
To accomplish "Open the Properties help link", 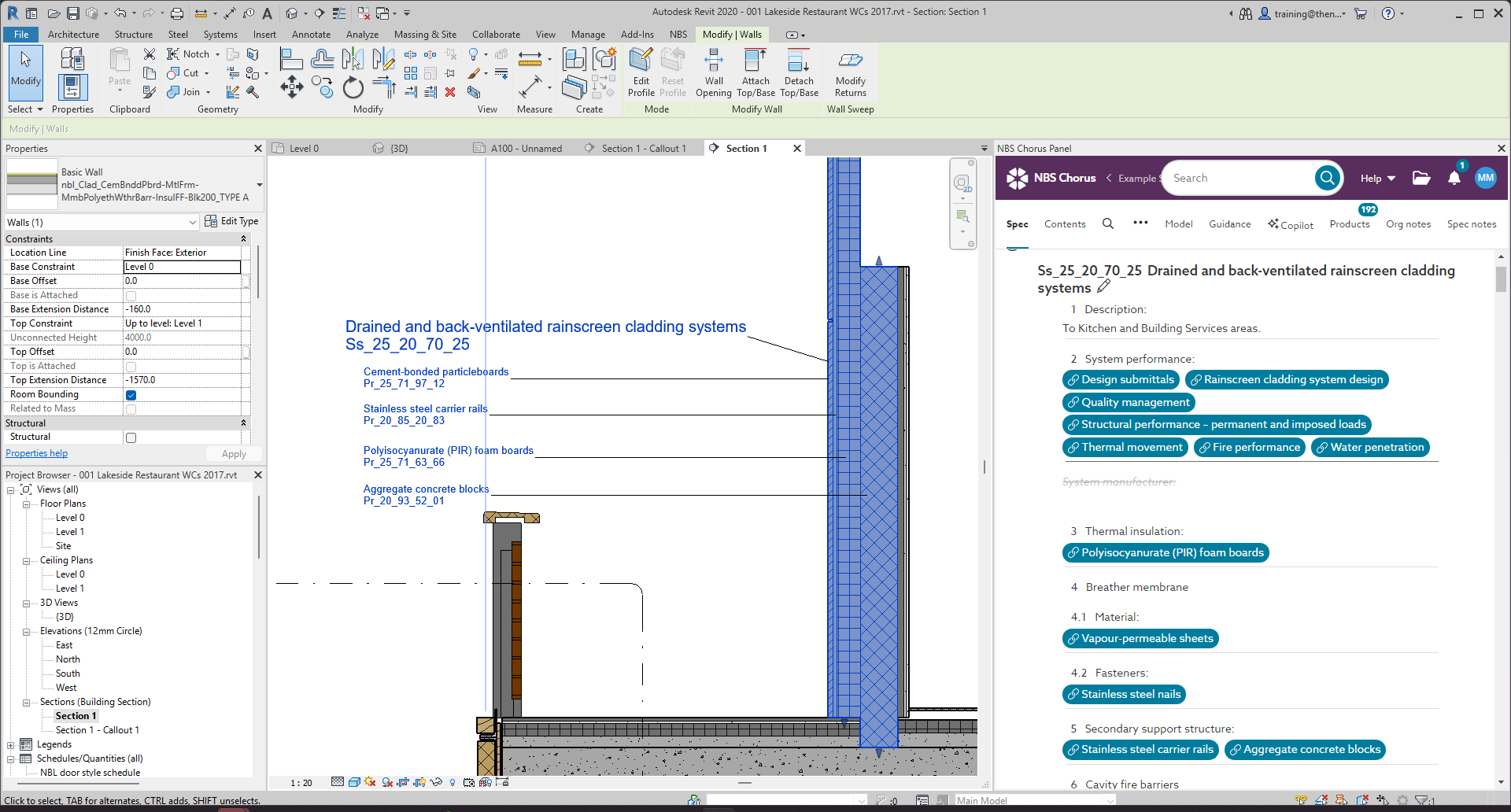I will tap(37, 453).
